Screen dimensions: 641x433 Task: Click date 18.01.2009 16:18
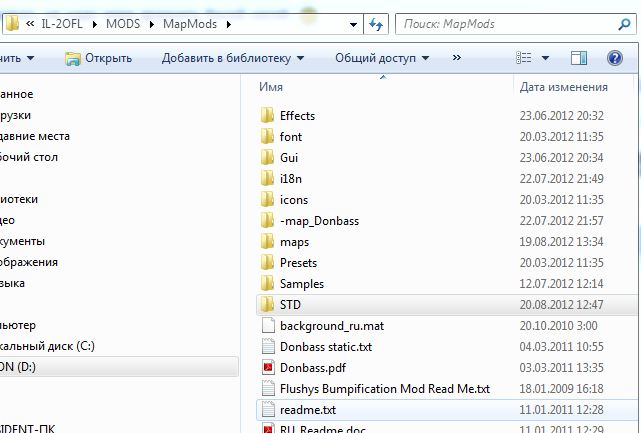pos(561,388)
